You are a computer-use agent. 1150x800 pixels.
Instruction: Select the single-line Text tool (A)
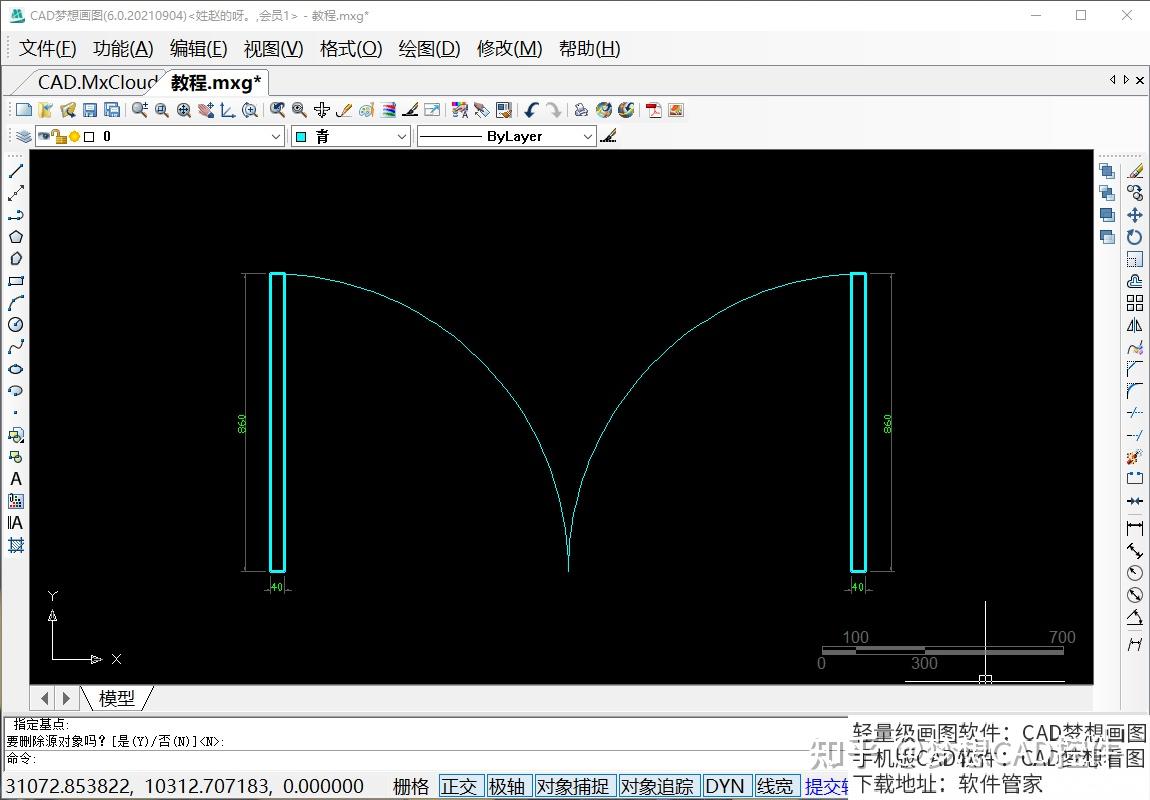[x=15, y=479]
